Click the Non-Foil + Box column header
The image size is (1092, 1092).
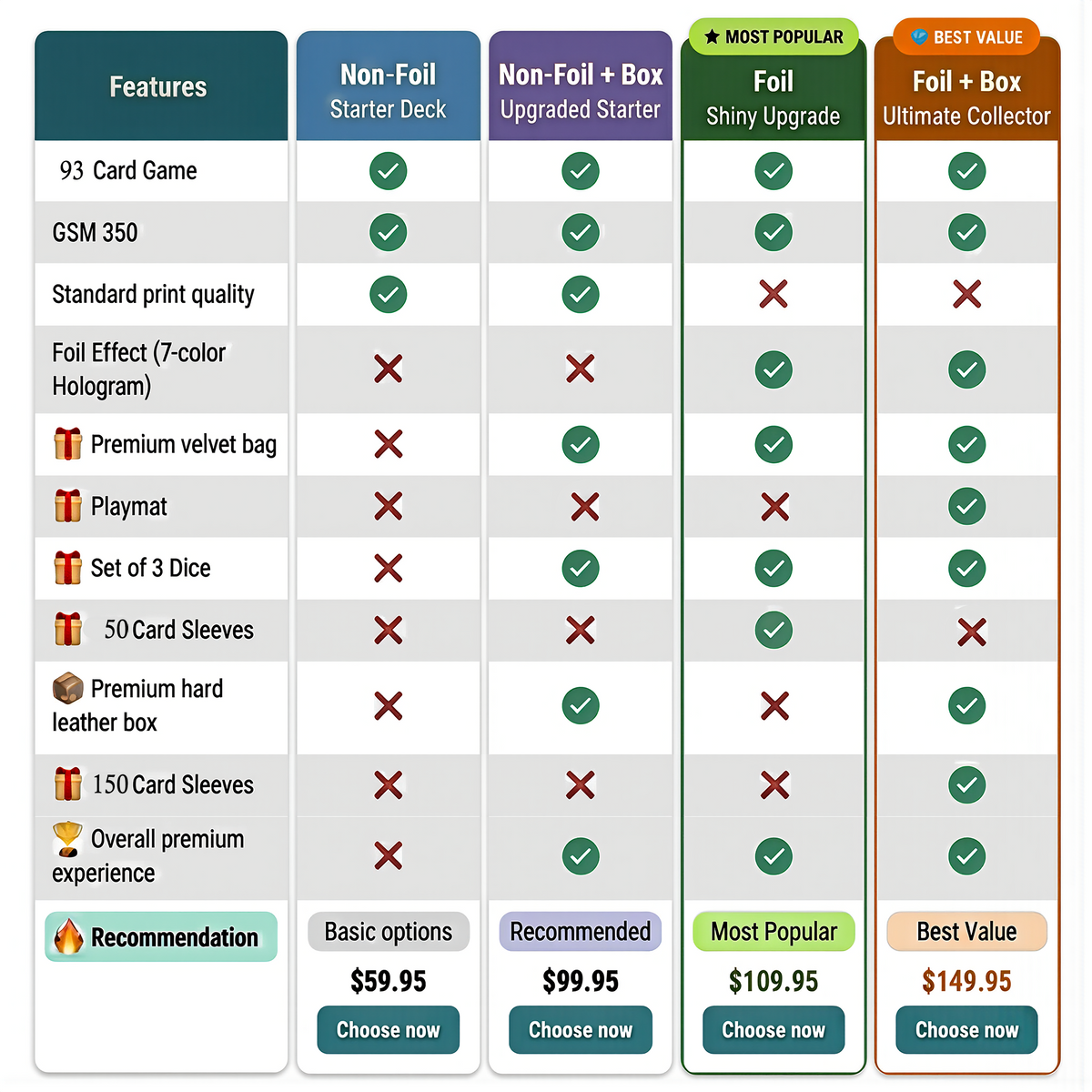tap(581, 89)
